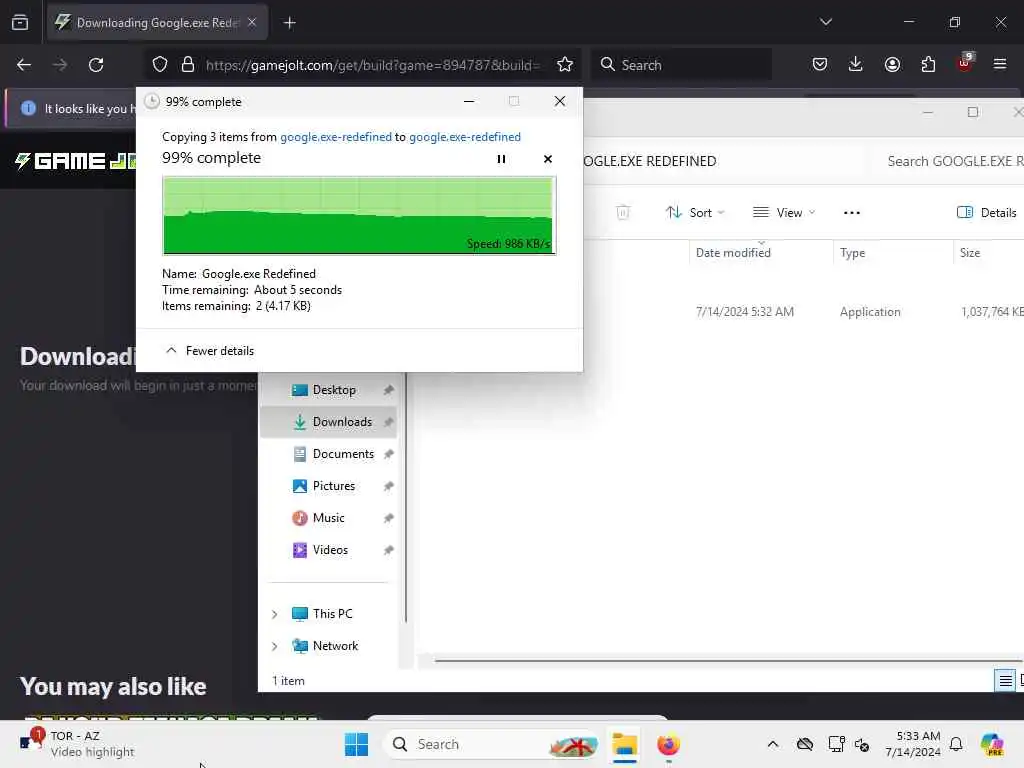Open the Firefox account icon
This screenshot has height=768, width=1024.
click(892, 65)
